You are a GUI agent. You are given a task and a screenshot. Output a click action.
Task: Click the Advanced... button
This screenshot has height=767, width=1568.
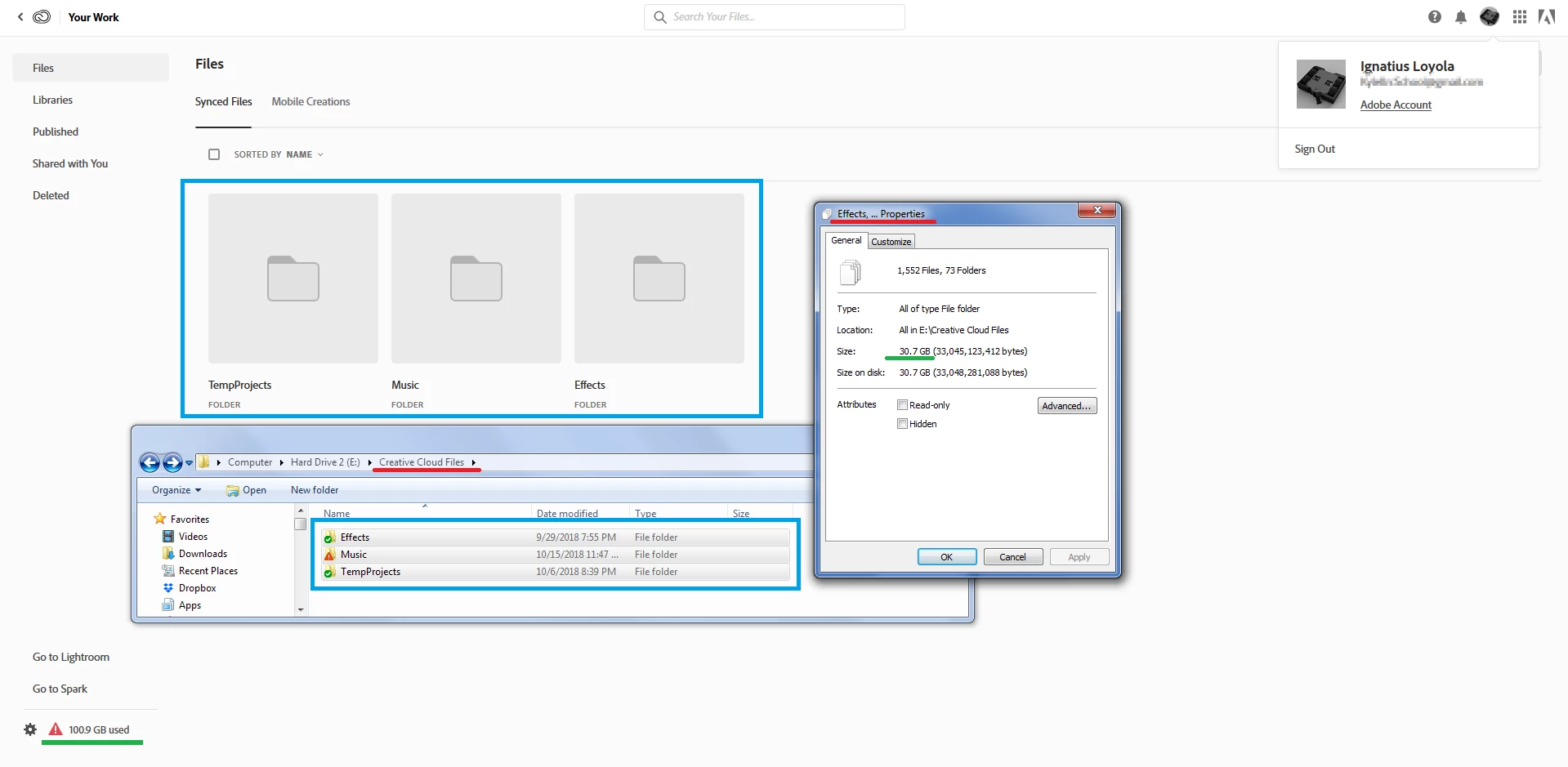click(1067, 406)
